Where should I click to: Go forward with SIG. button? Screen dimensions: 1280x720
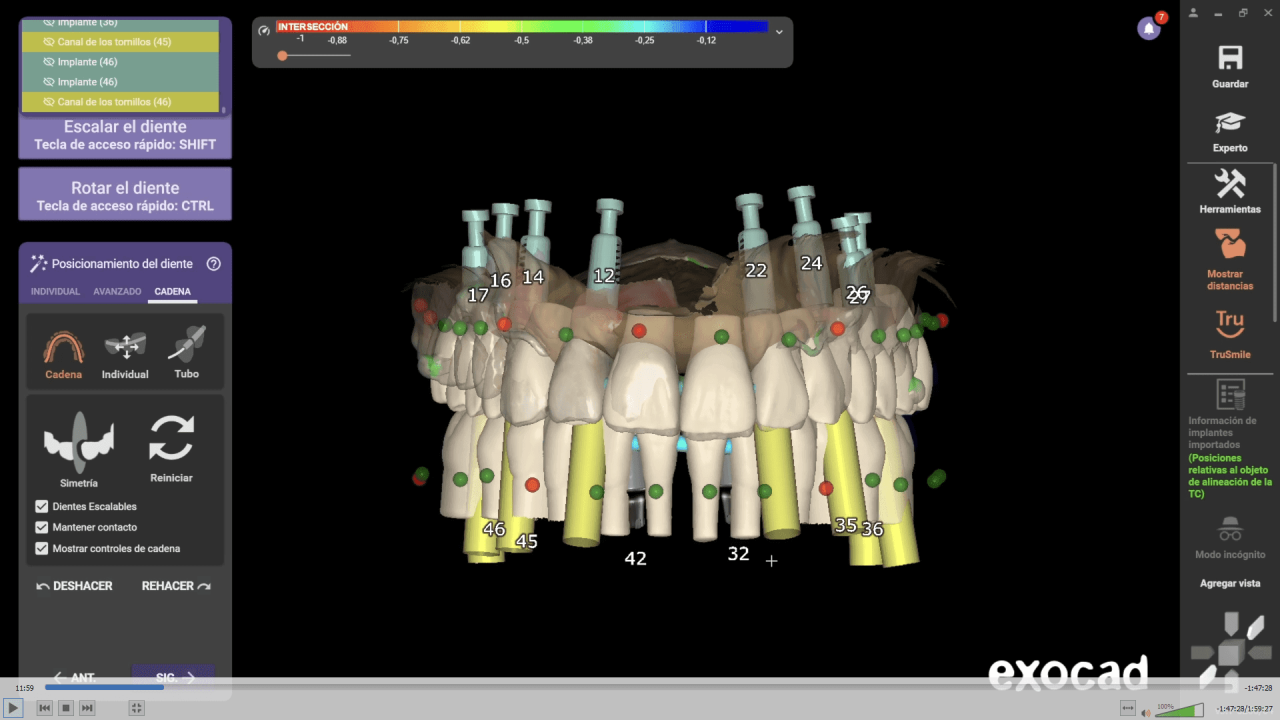click(x=174, y=677)
